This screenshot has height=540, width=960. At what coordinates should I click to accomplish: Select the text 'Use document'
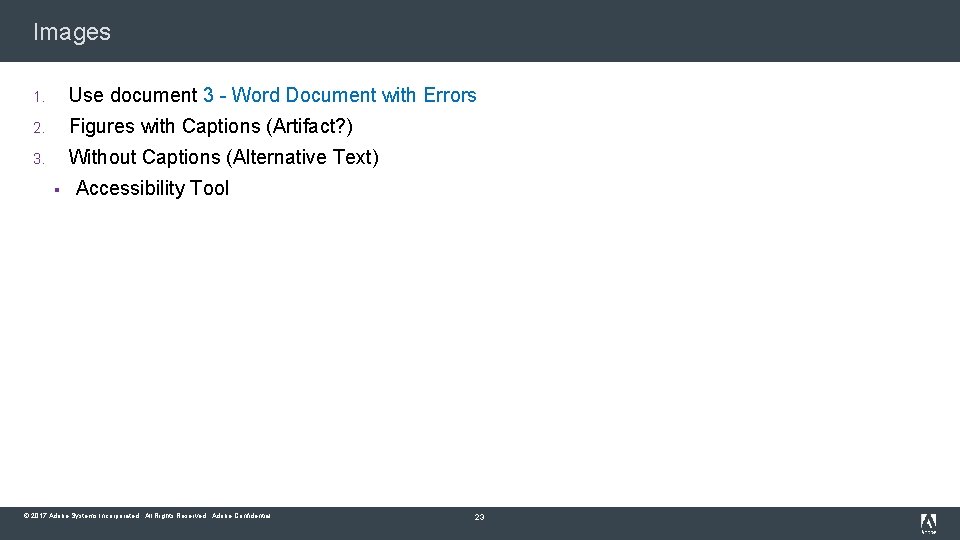coord(133,96)
